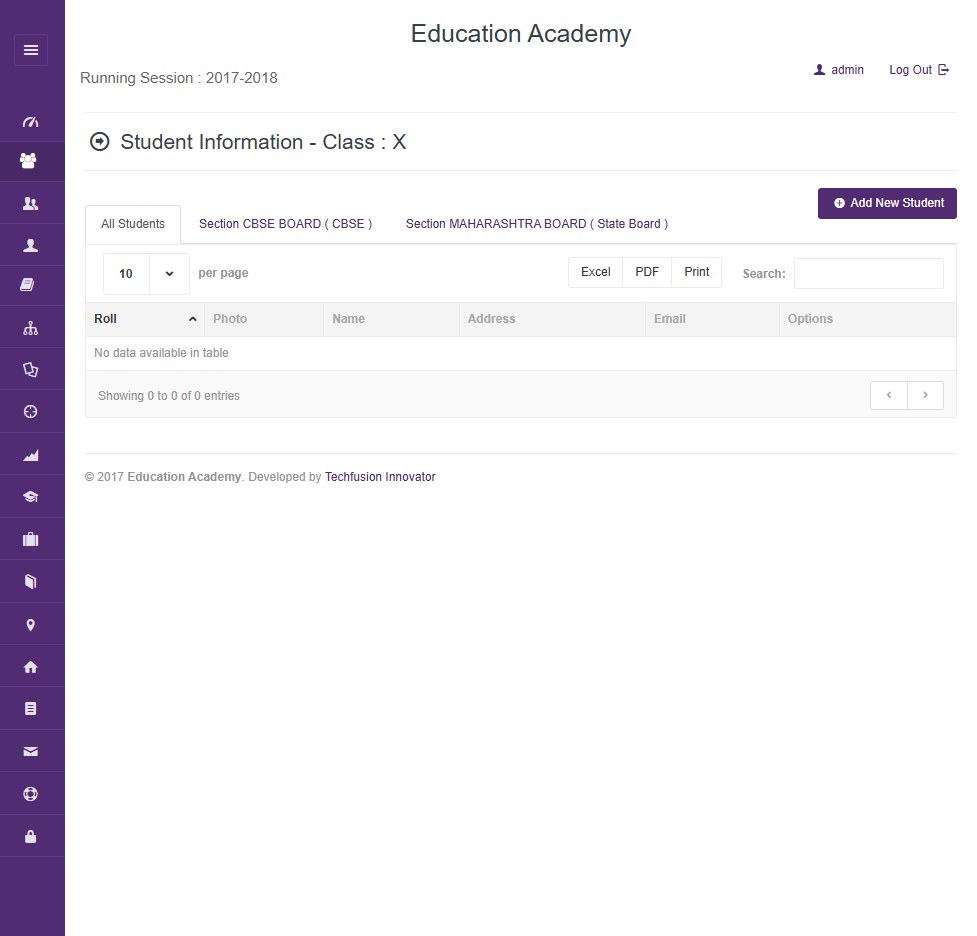Click the circled arrow beside Student Information
Viewport: 977px width, 936px height.
pyautogui.click(x=100, y=142)
